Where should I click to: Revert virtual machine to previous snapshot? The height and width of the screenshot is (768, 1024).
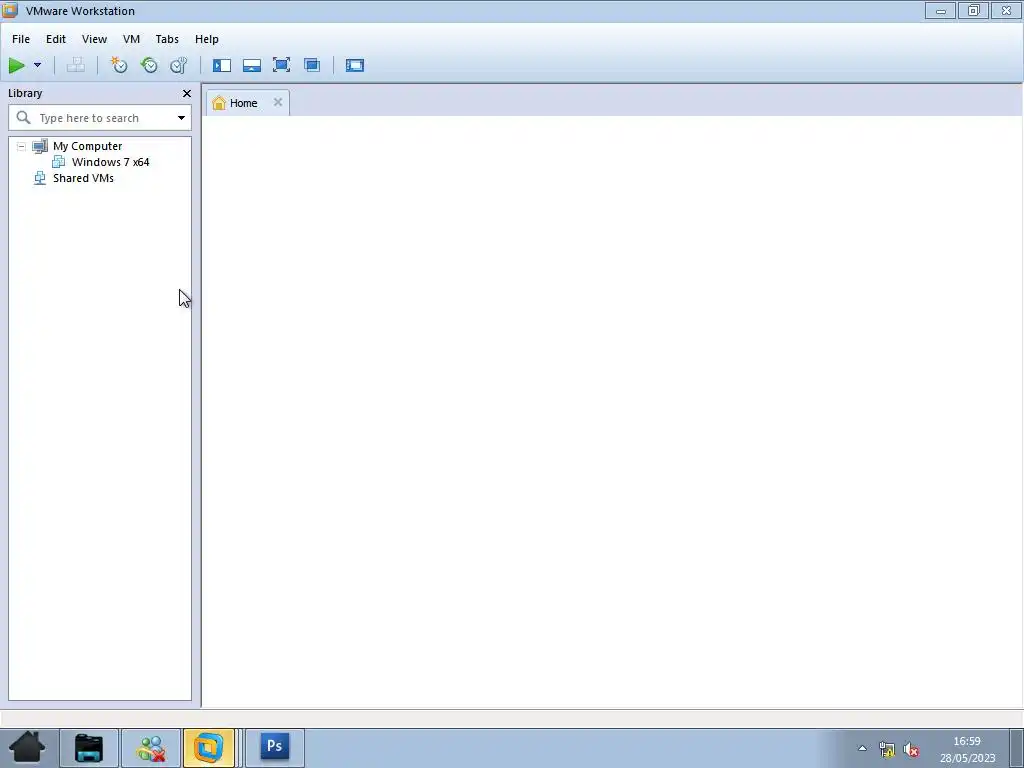(x=149, y=65)
